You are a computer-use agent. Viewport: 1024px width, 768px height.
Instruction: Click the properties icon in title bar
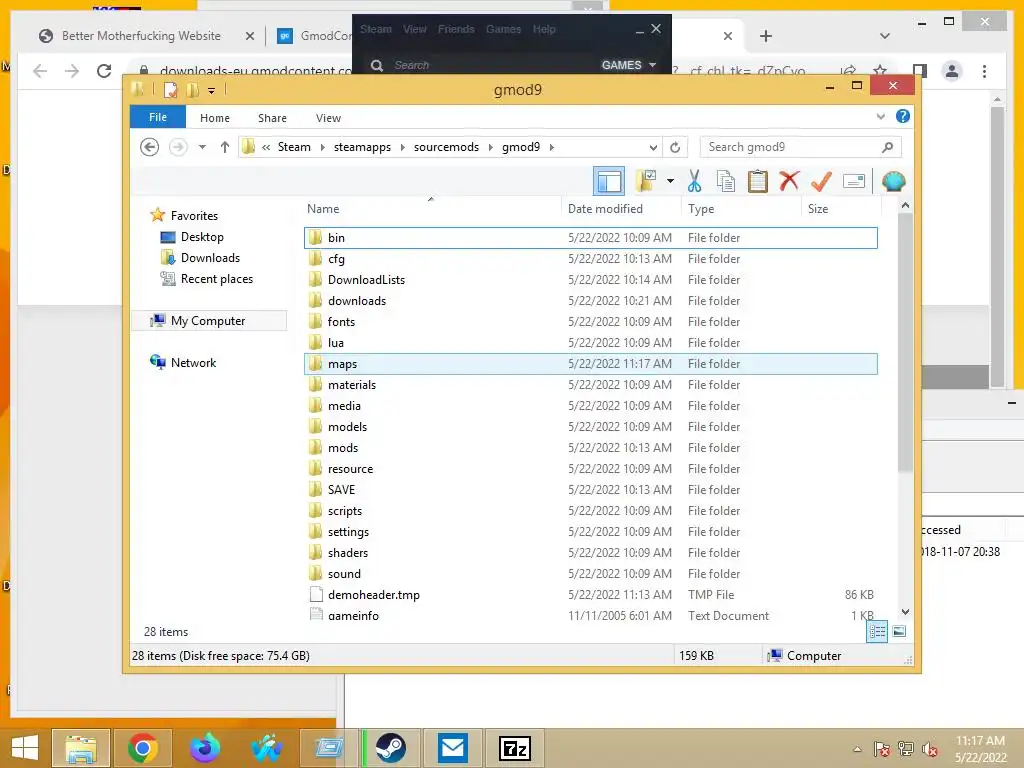click(x=170, y=90)
